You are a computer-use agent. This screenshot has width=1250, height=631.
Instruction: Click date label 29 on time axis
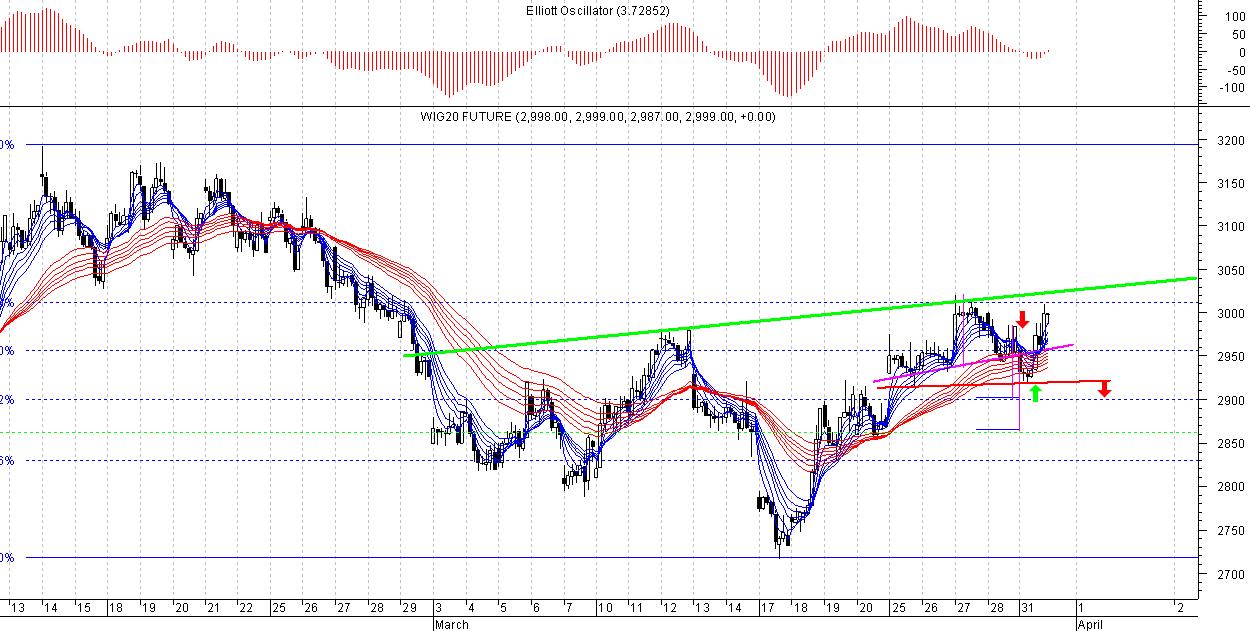(408, 607)
